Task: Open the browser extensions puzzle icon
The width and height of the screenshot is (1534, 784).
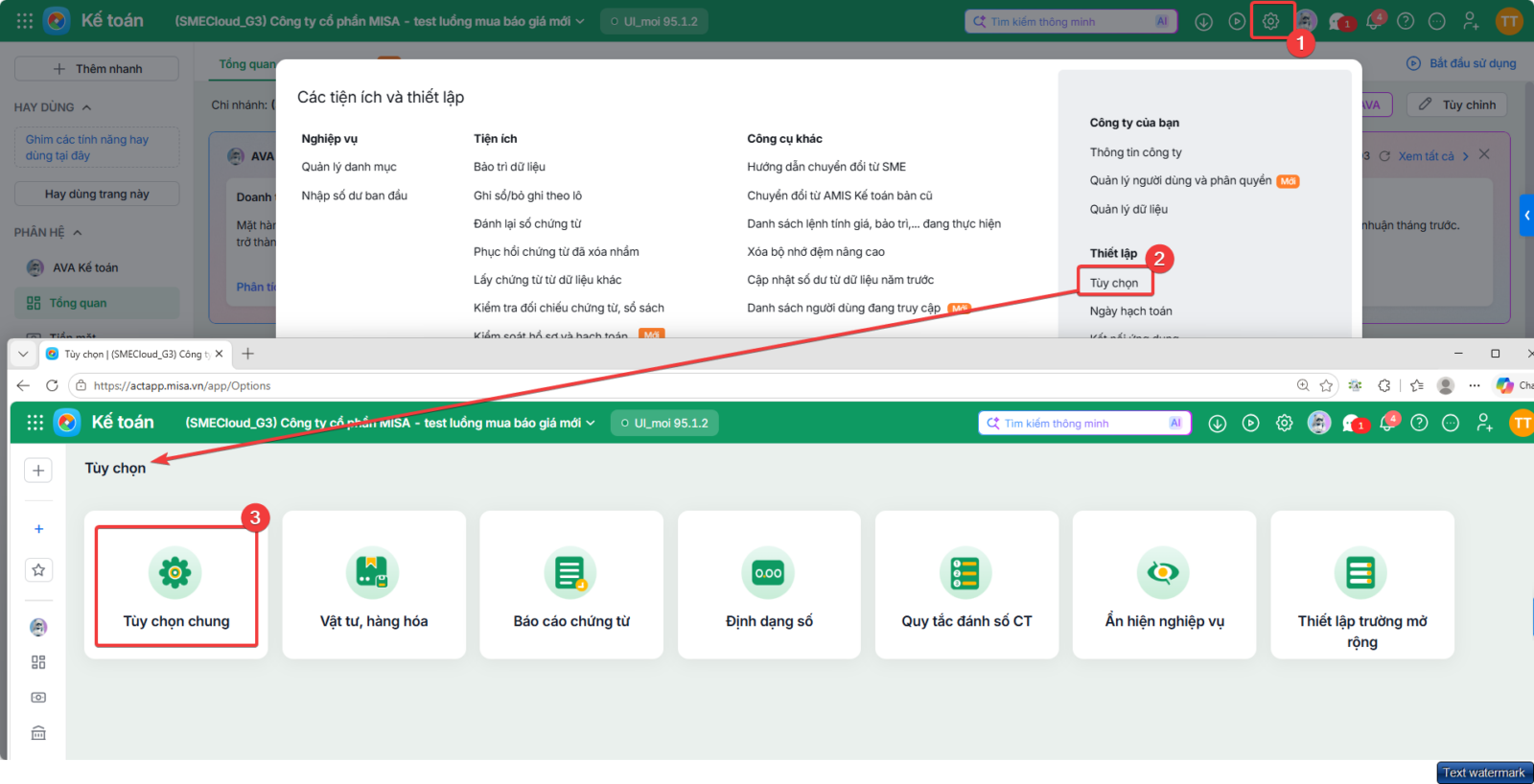Action: [x=1384, y=385]
